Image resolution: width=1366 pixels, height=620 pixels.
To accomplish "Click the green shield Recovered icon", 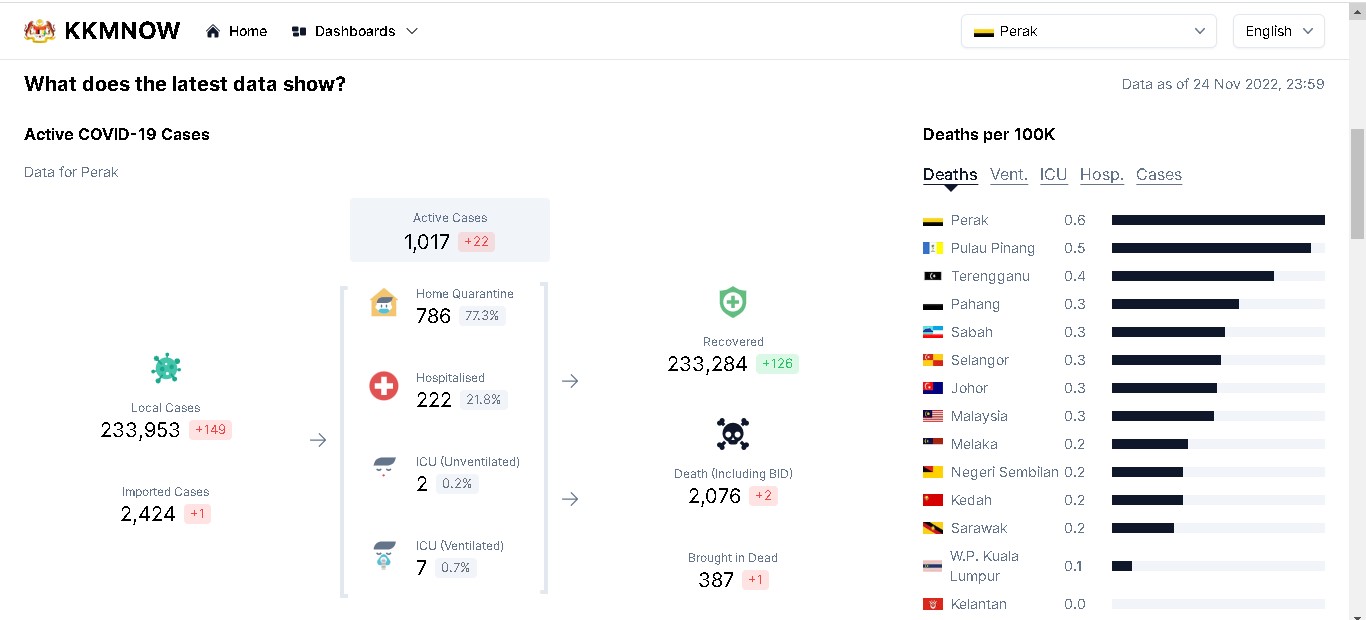I will (x=733, y=302).
